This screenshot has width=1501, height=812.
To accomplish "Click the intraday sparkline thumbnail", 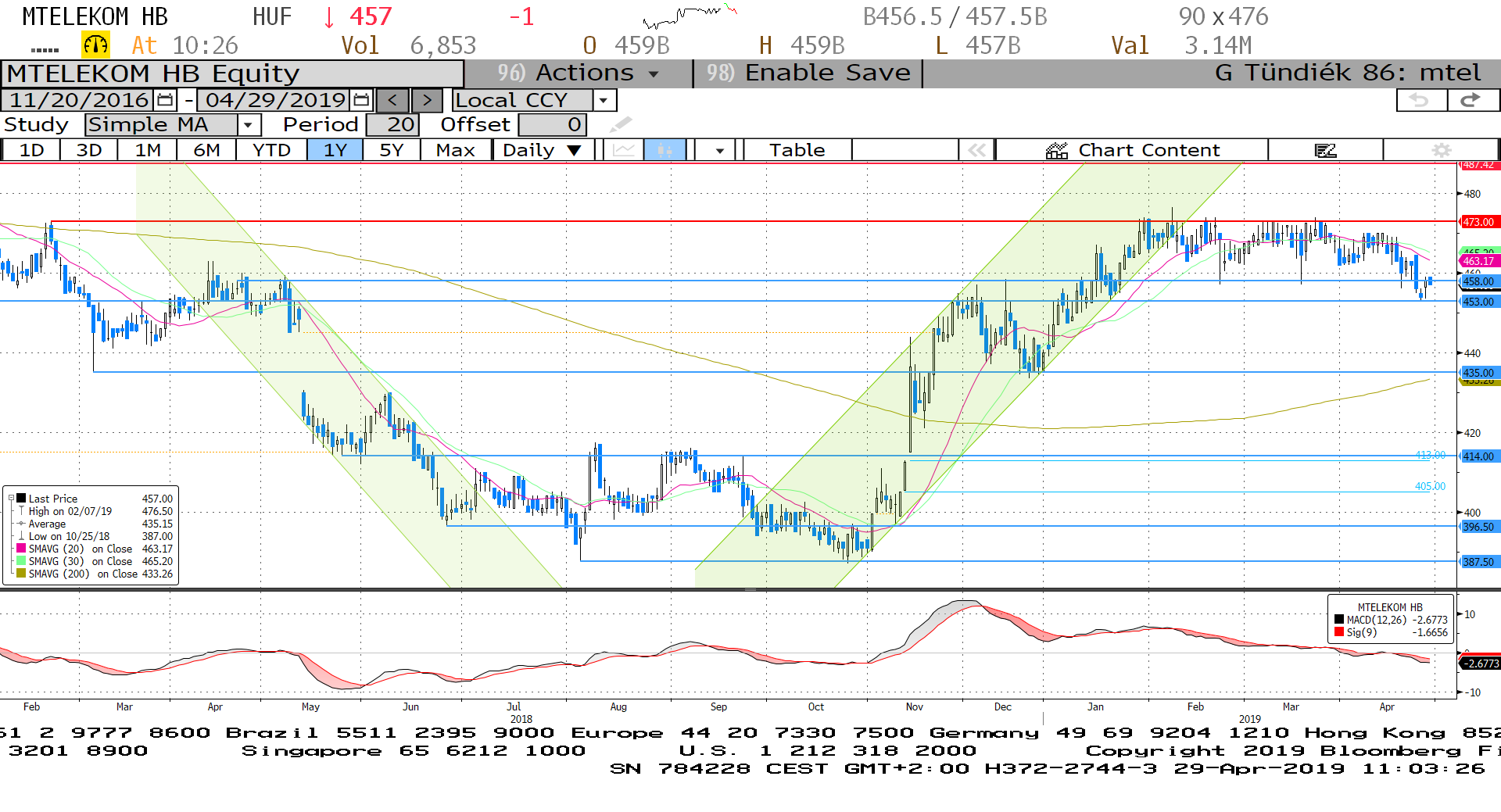I will [690, 16].
